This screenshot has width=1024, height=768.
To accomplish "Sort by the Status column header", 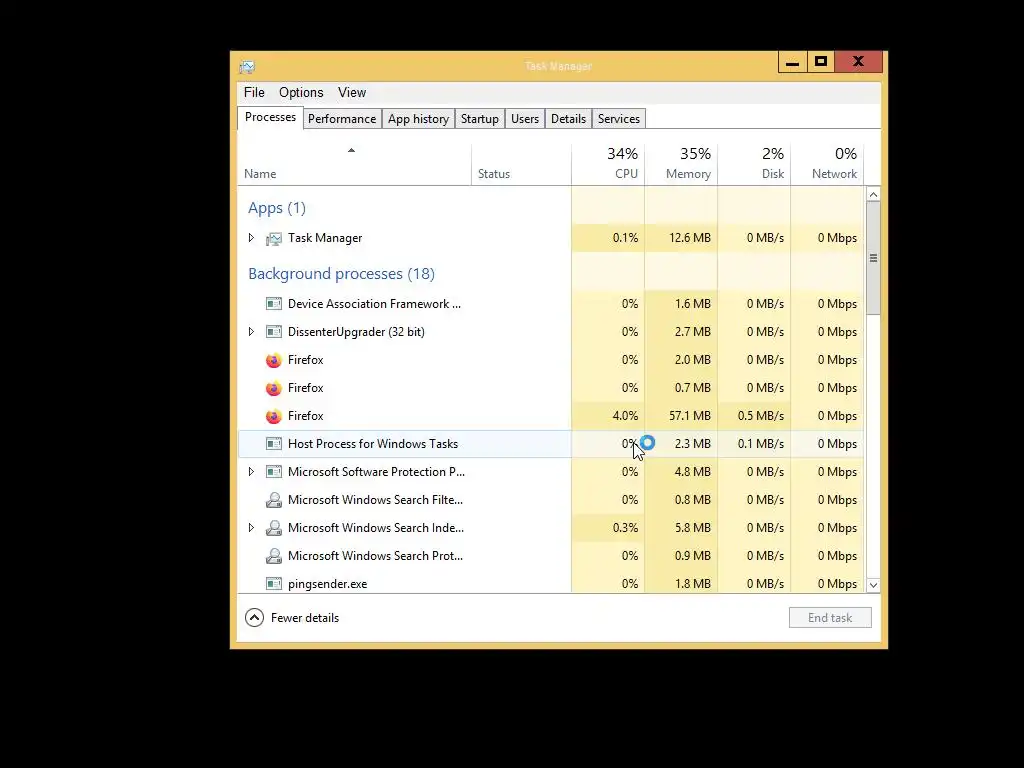I will (521, 165).
